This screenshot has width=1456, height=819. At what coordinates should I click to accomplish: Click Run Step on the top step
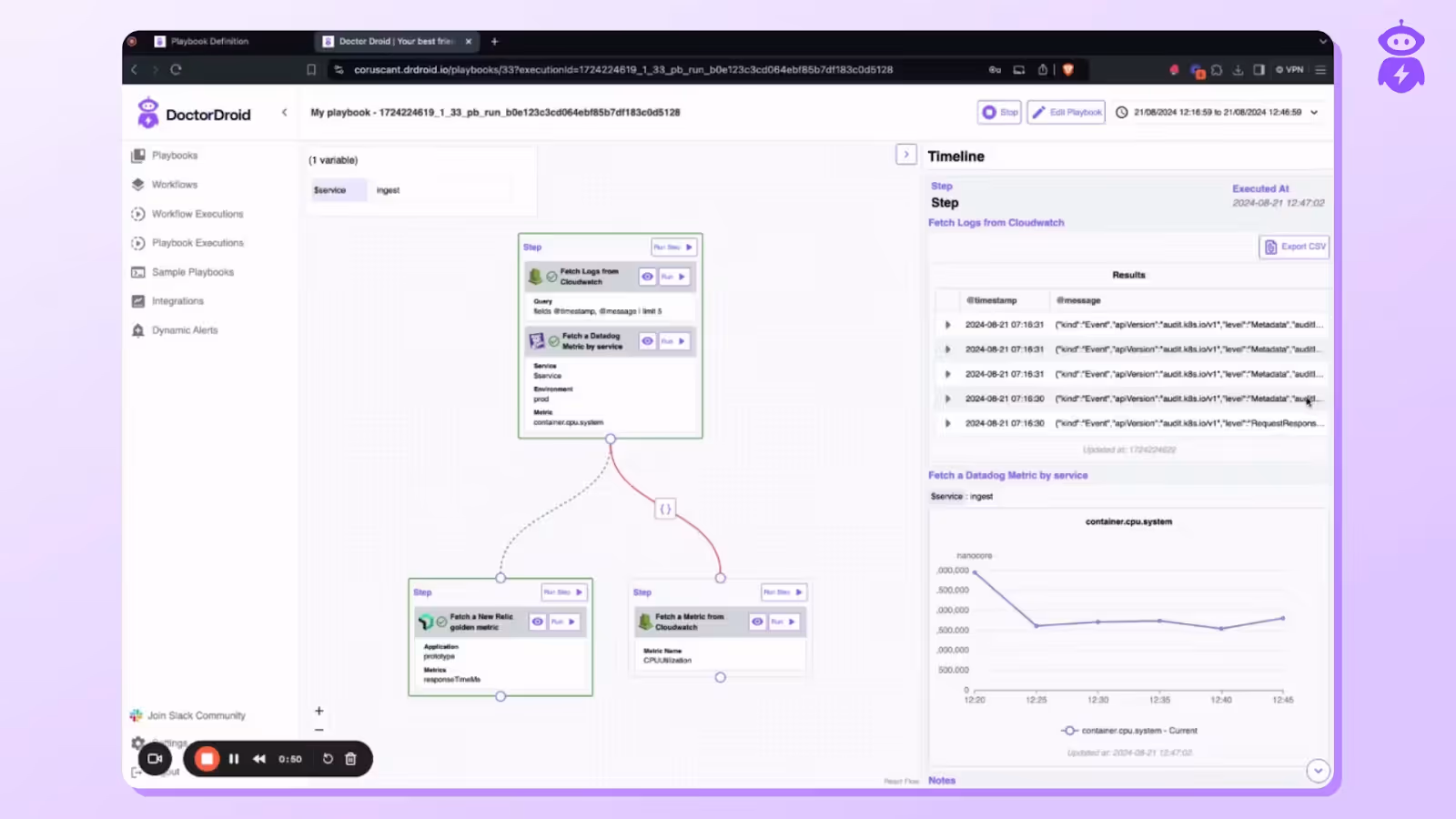(673, 247)
